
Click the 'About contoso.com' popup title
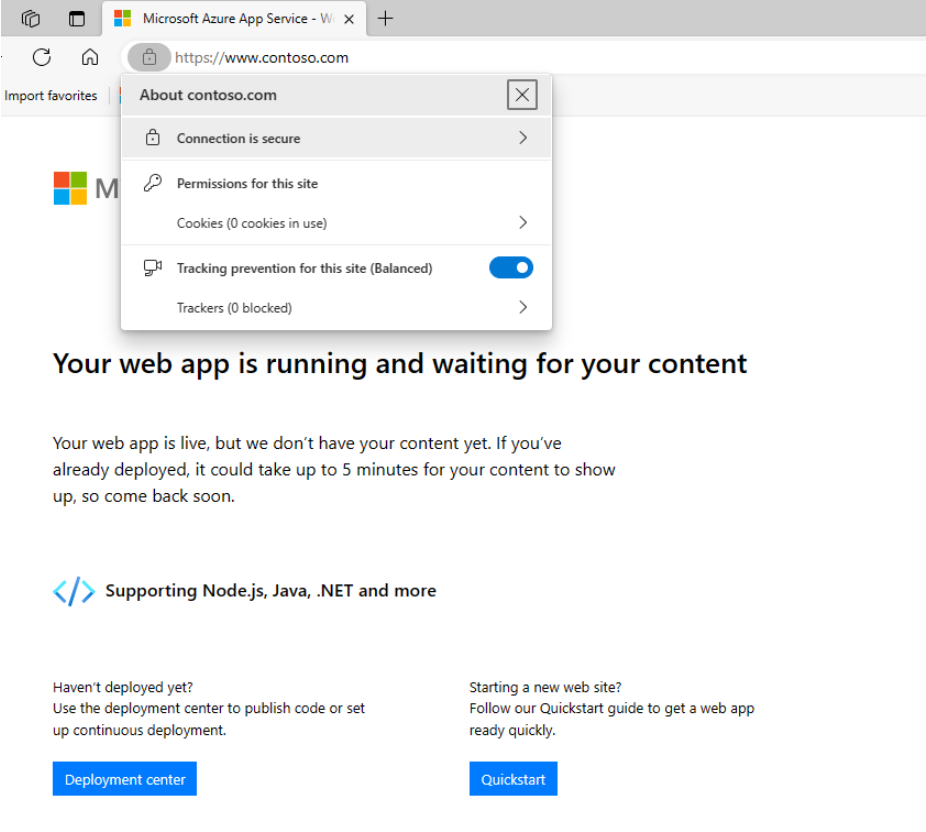click(x=208, y=95)
